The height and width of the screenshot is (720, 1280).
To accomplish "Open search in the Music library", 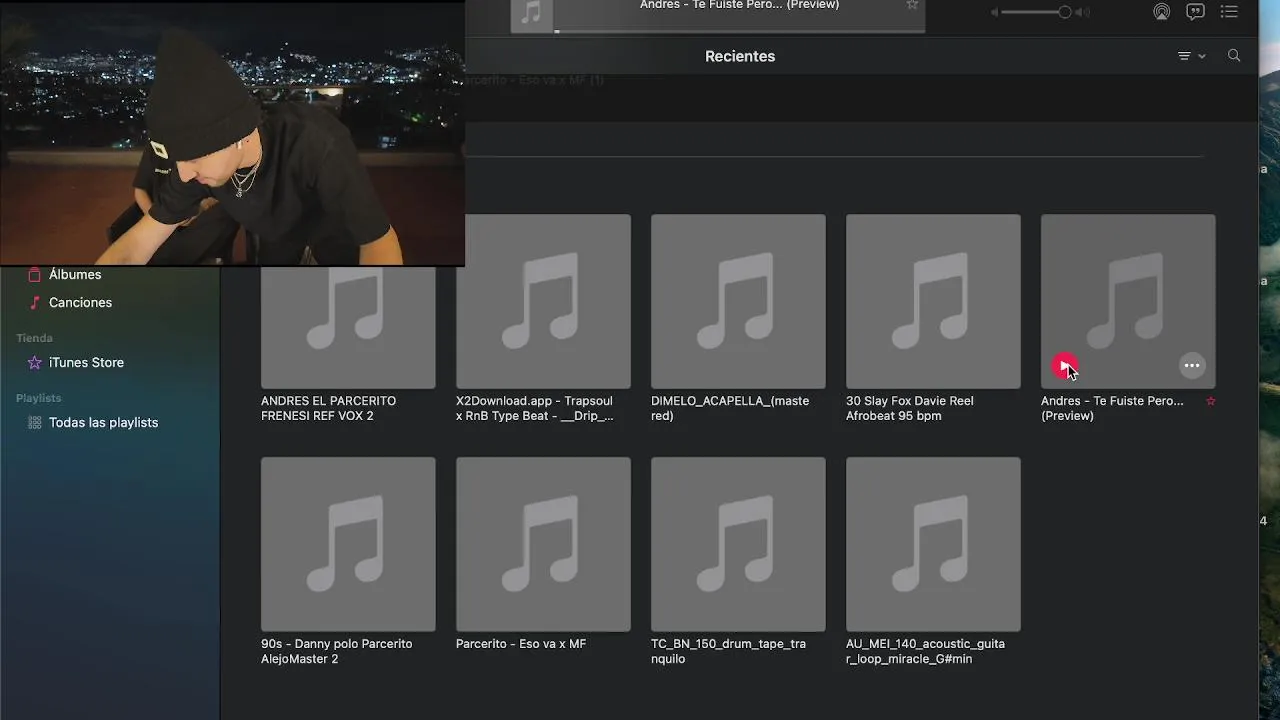I will pos(1234,56).
